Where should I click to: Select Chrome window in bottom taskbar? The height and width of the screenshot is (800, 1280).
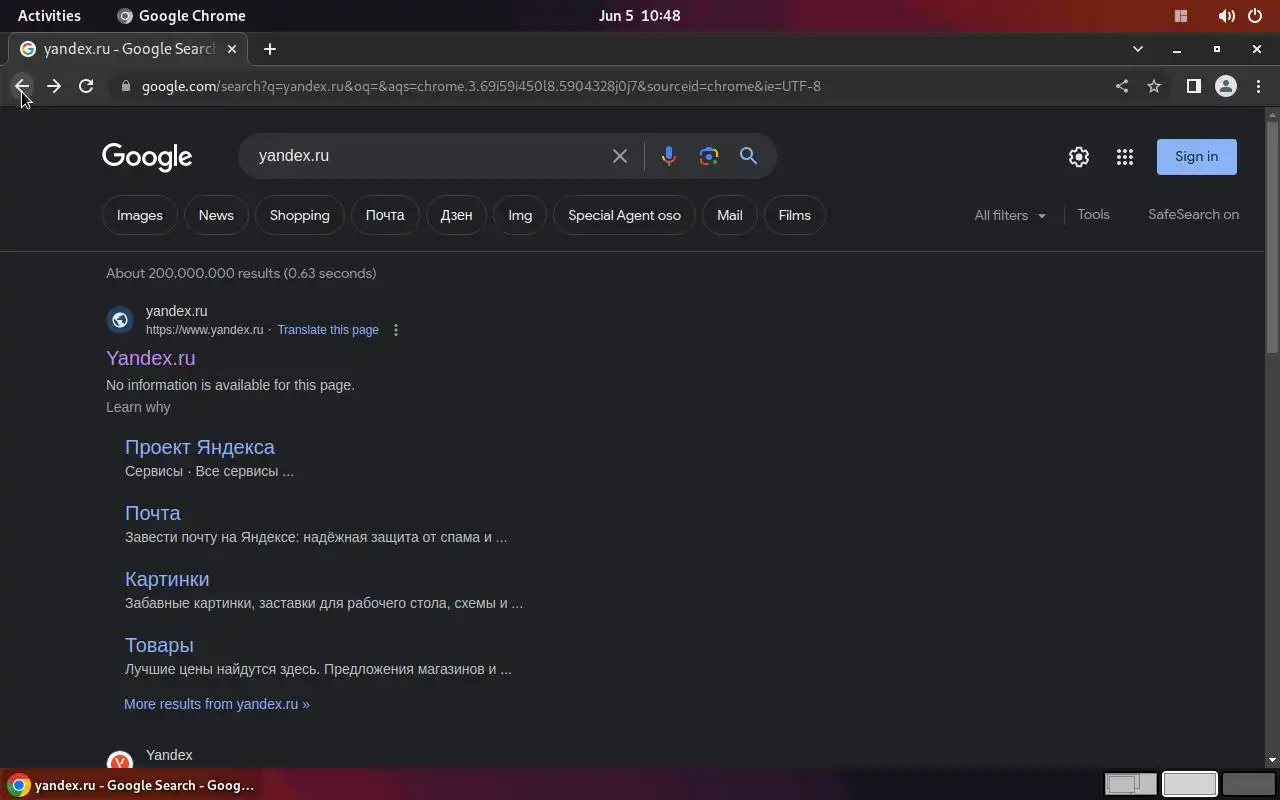tap(130, 785)
